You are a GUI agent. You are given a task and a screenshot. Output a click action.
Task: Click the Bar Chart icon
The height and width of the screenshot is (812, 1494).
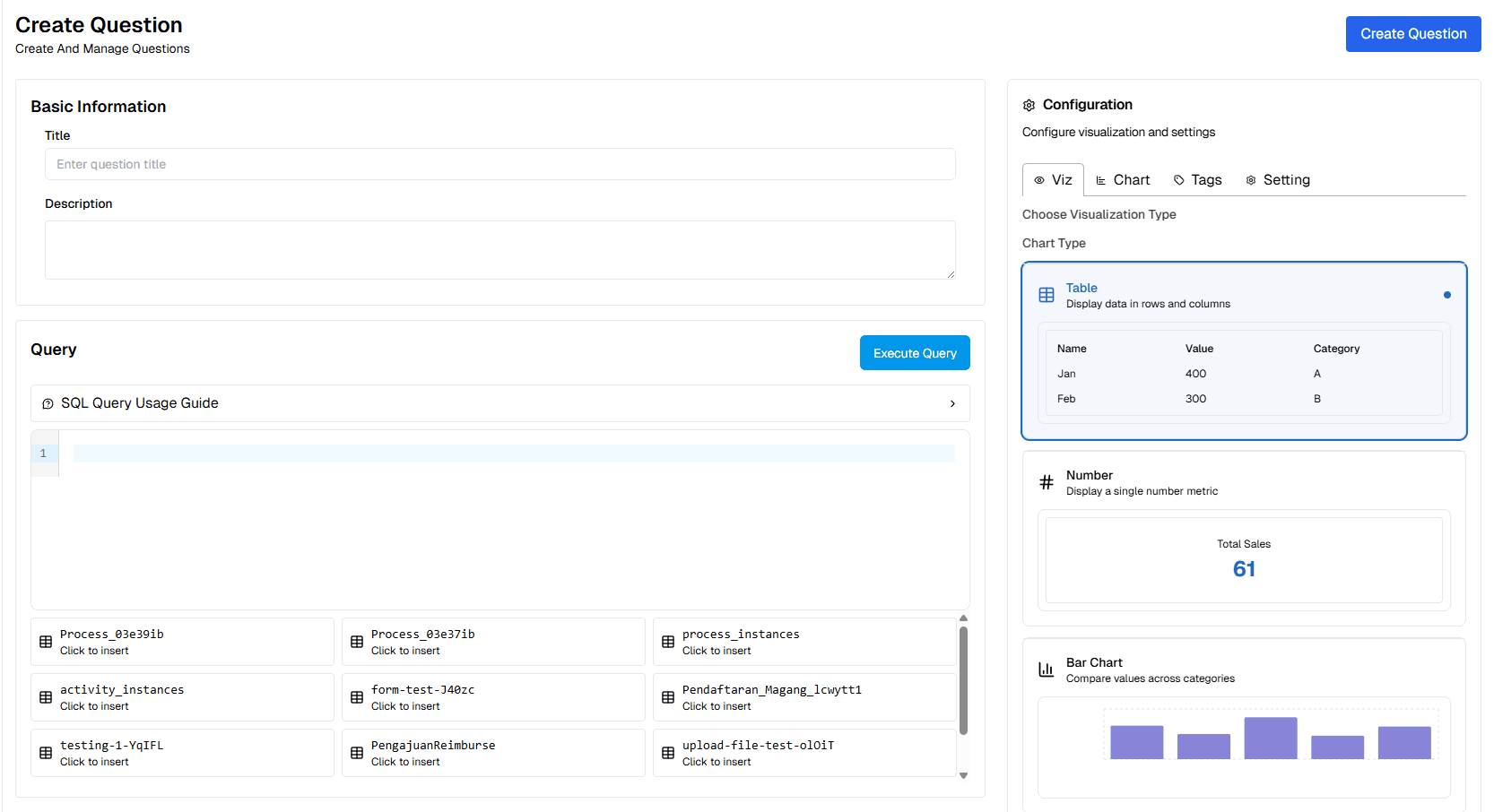(x=1046, y=669)
